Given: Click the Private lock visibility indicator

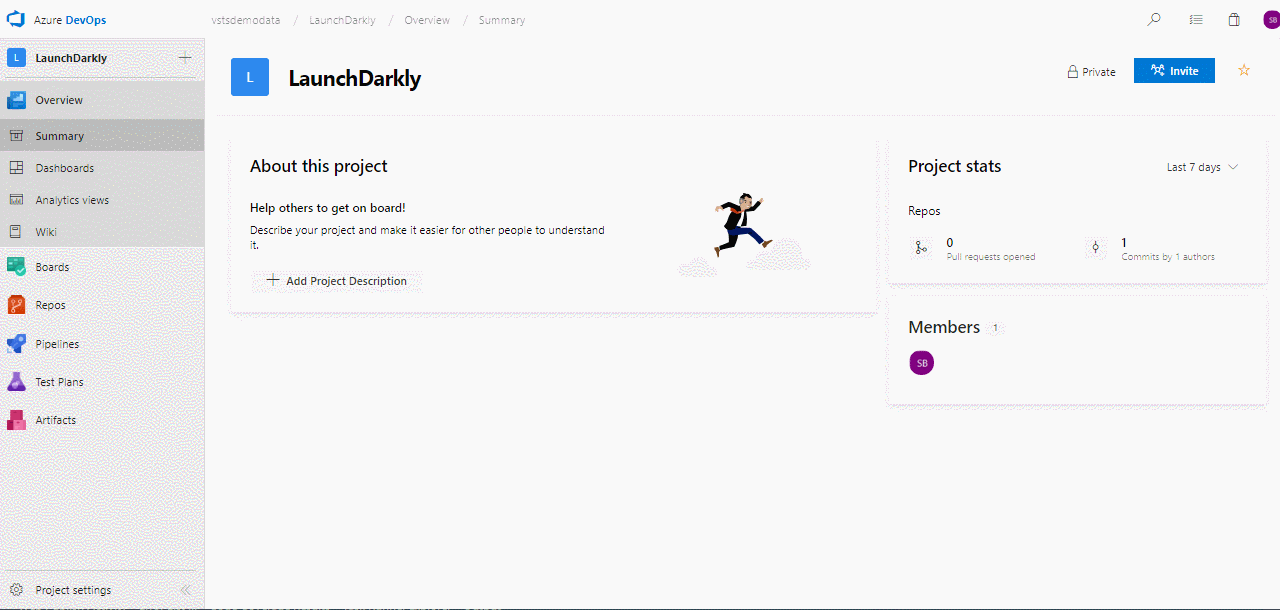Looking at the screenshot, I should (x=1091, y=72).
